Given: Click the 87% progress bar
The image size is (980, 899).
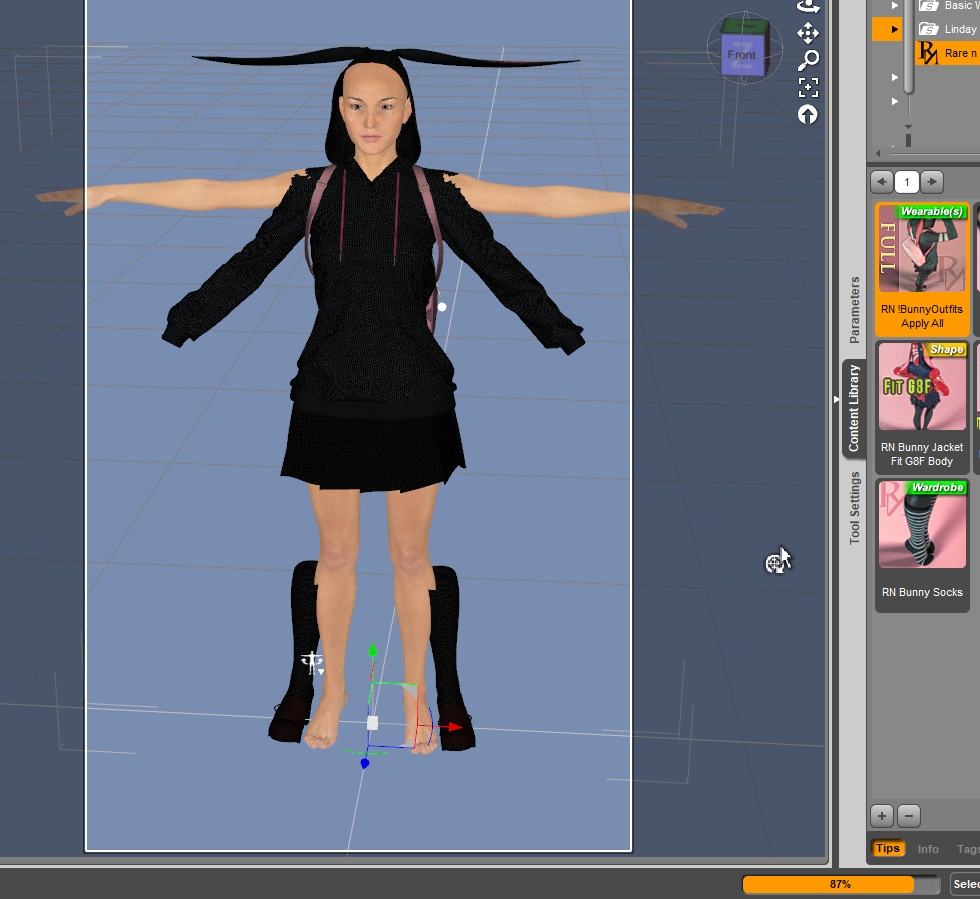Looking at the screenshot, I should tap(841, 884).
